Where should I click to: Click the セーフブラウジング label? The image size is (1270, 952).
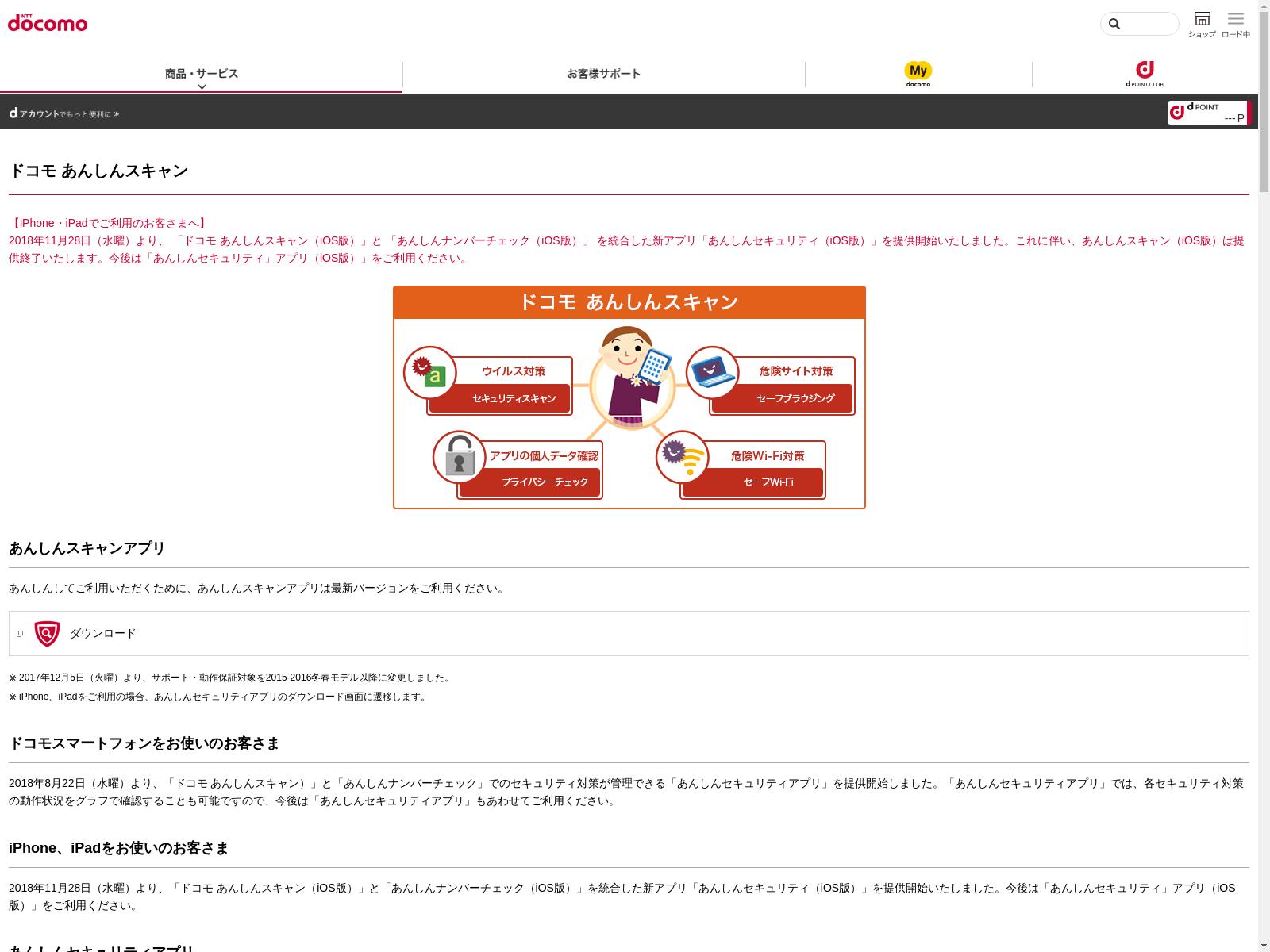[796, 398]
